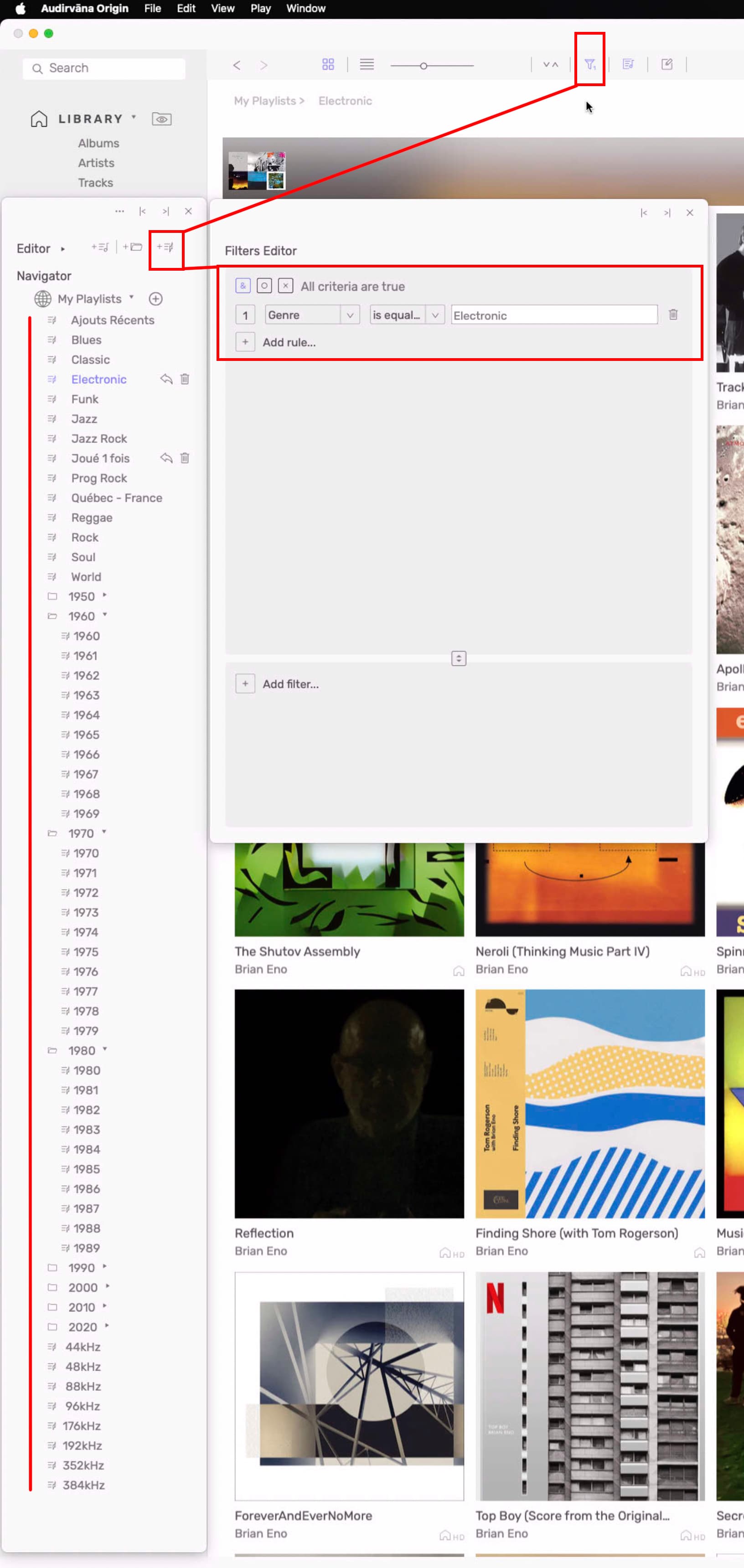
Task: Switch to grid view icon
Action: point(328,64)
